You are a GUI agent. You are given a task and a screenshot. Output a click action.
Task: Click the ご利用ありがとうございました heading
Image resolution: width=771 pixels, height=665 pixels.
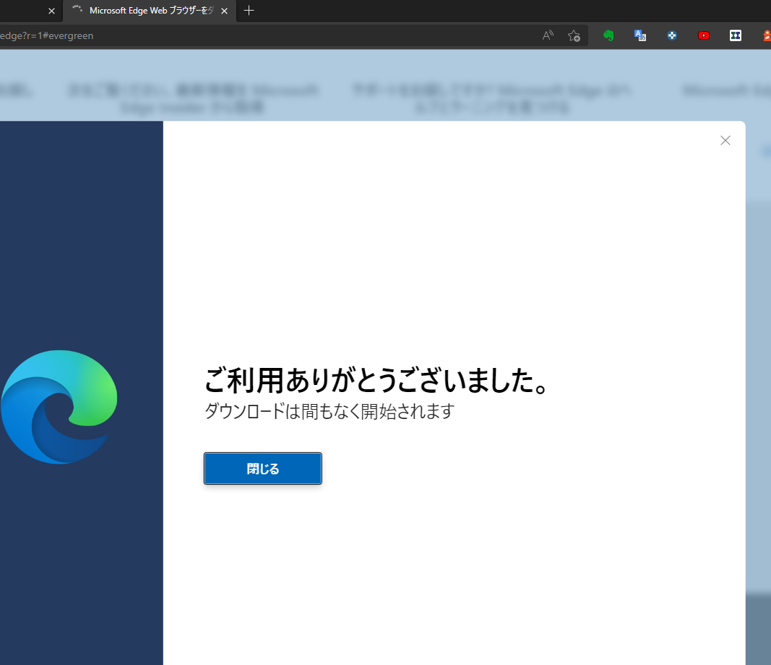pos(377,380)
